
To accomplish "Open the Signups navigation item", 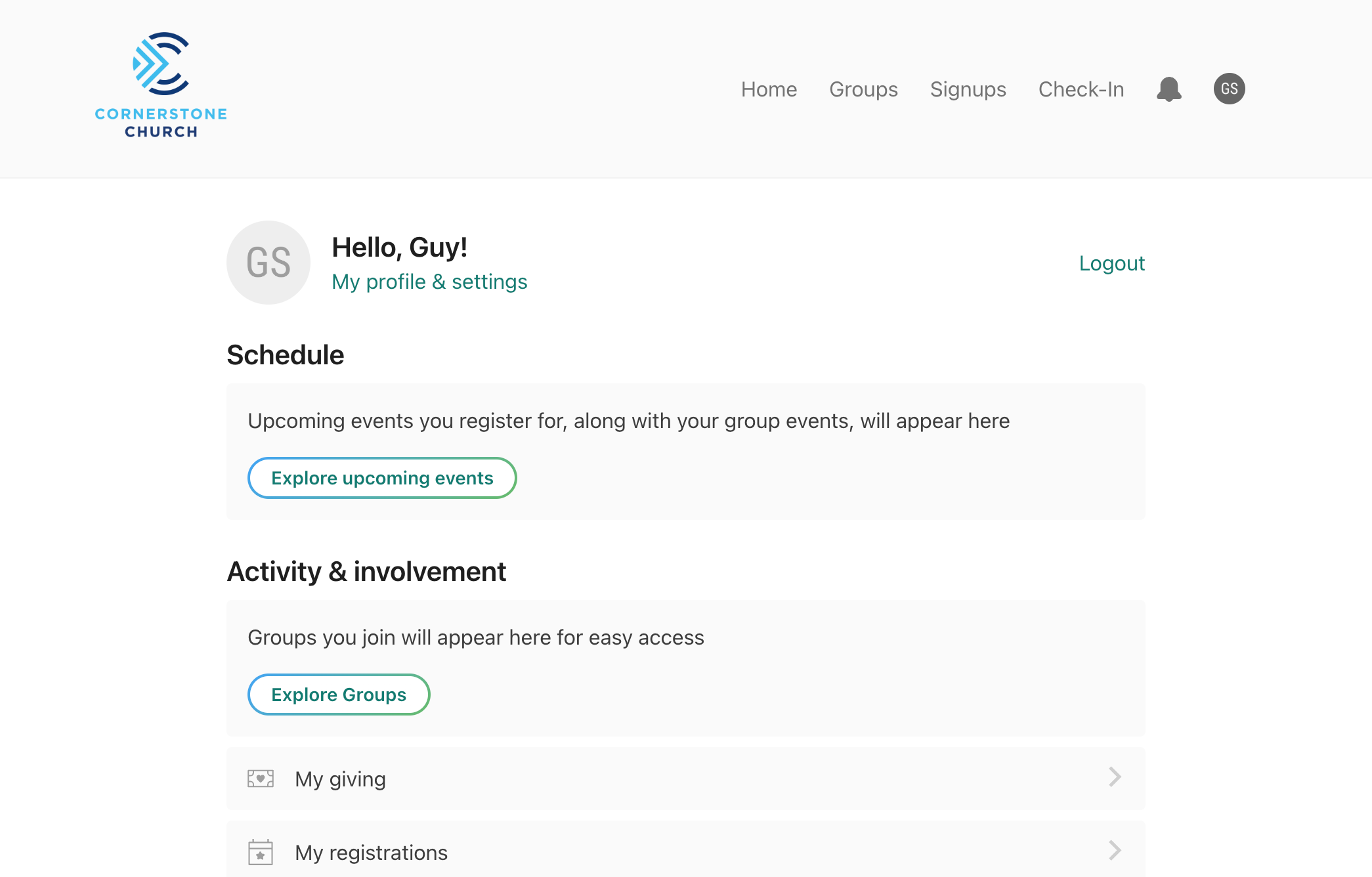I will click(968, 89).
